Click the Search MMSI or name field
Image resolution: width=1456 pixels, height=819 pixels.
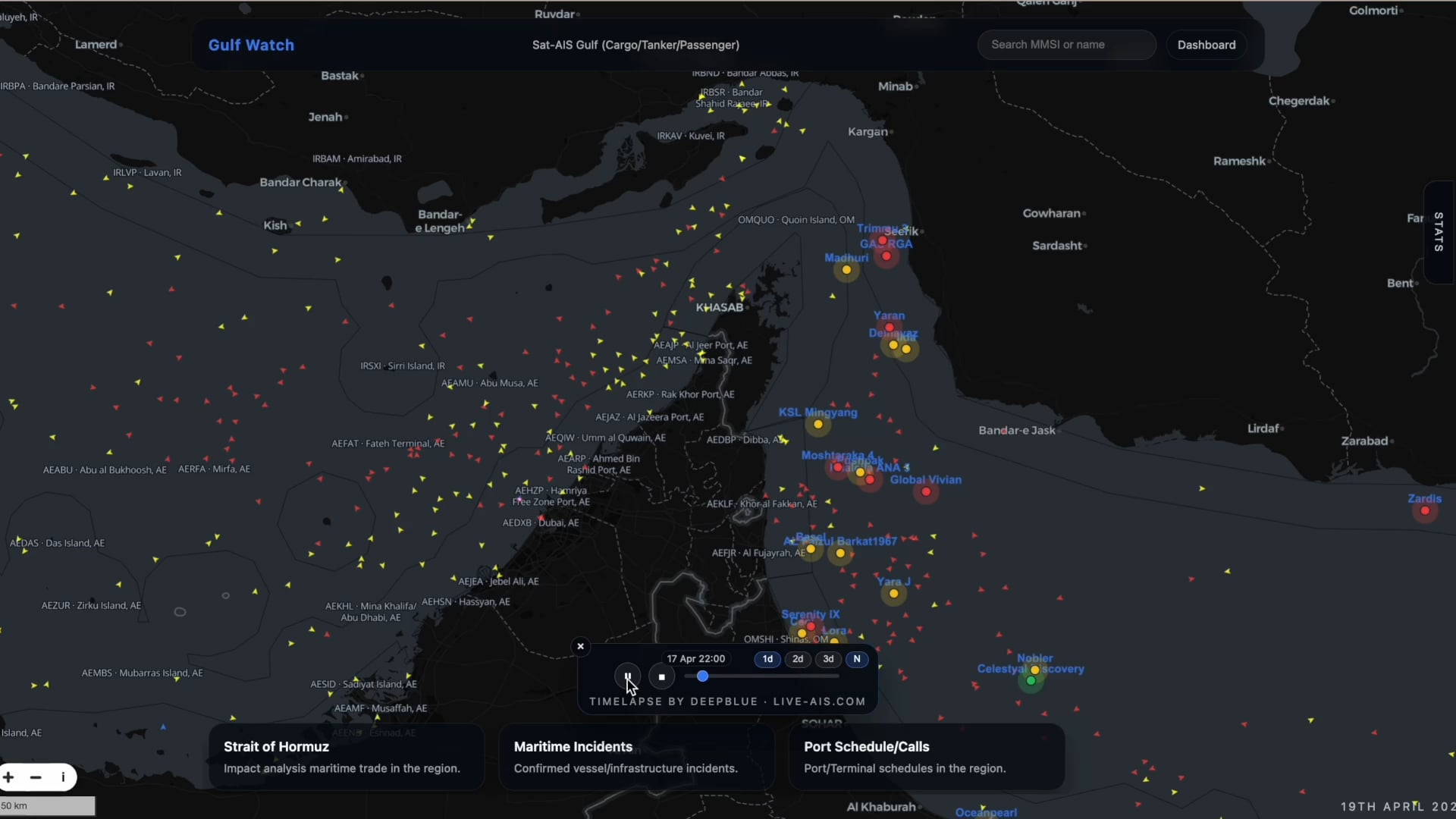pyautogui.click(x=1065, y=45)
